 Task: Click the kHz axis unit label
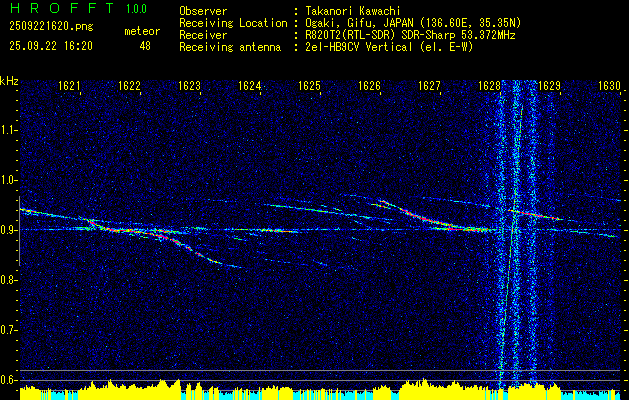click(x=9, y=81)
